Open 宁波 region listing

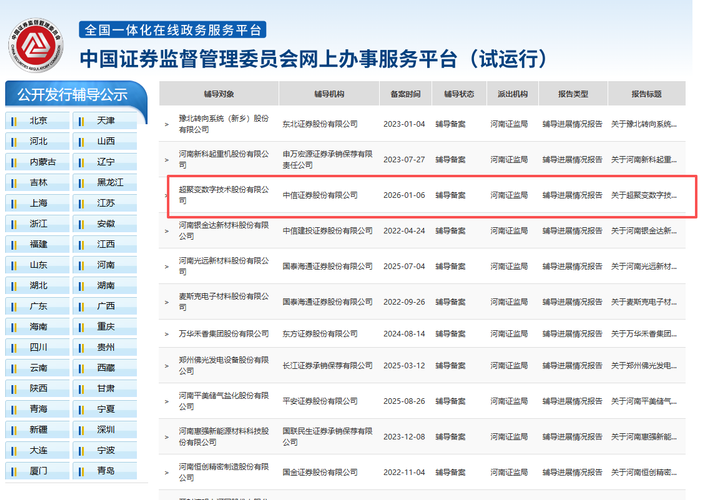click(105, 450)
